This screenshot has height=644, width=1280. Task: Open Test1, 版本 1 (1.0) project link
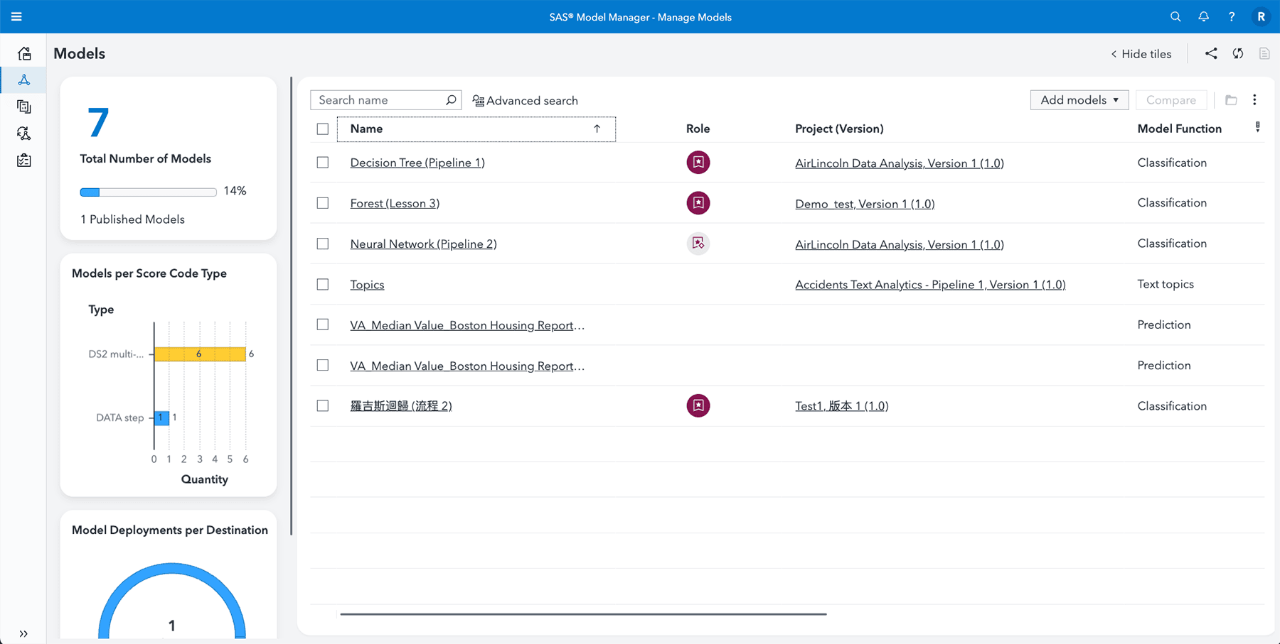click(x=841, y=406)
